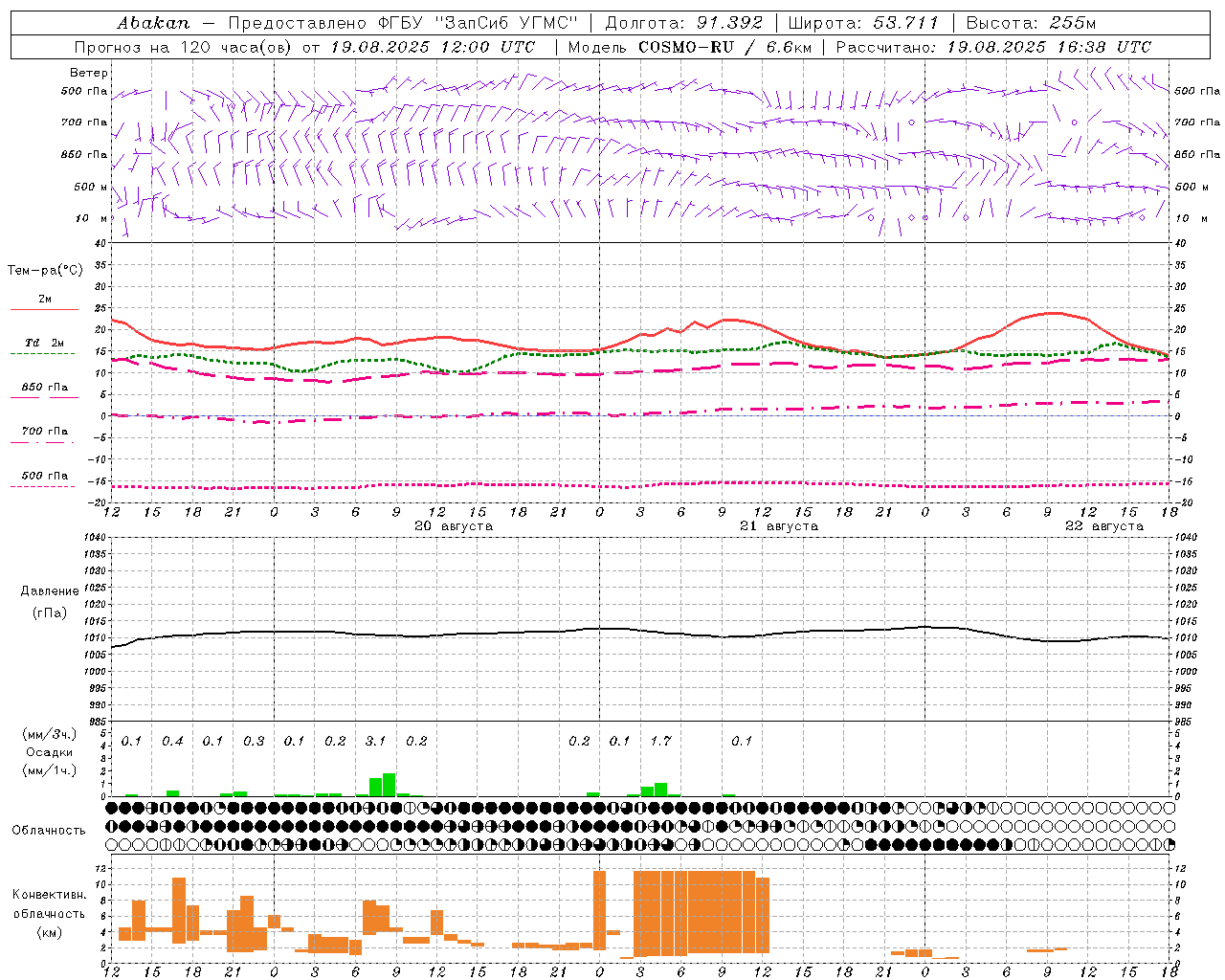Click the "Тем-ра(°C)" temperature panel label

[x=45, y=271]
